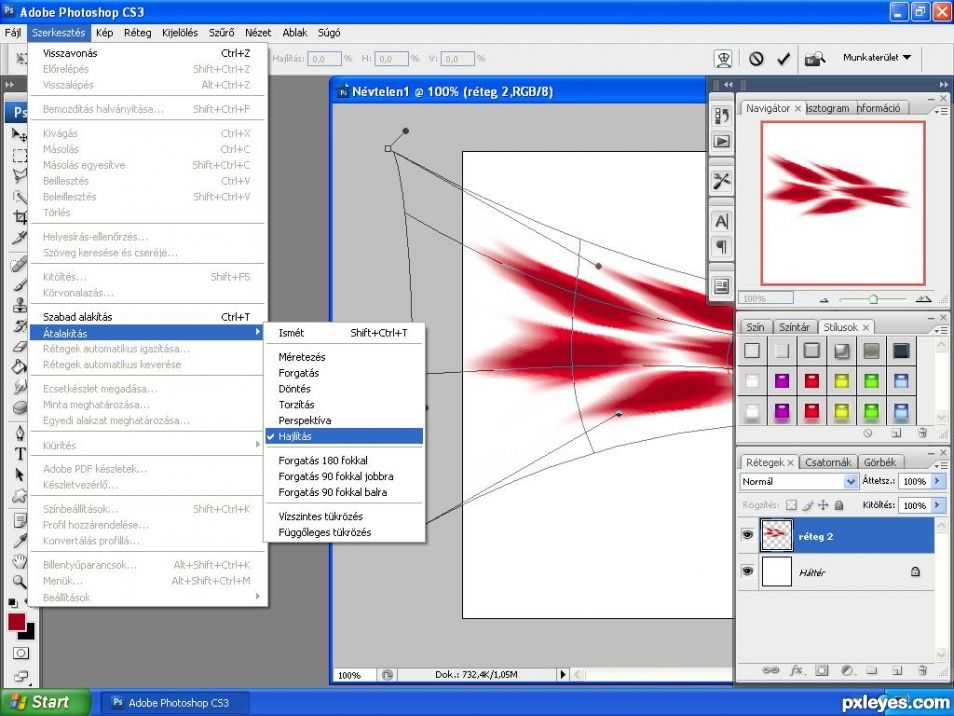
Task: Toggle lock position cross-arrows icon
Action: (823, 505)
